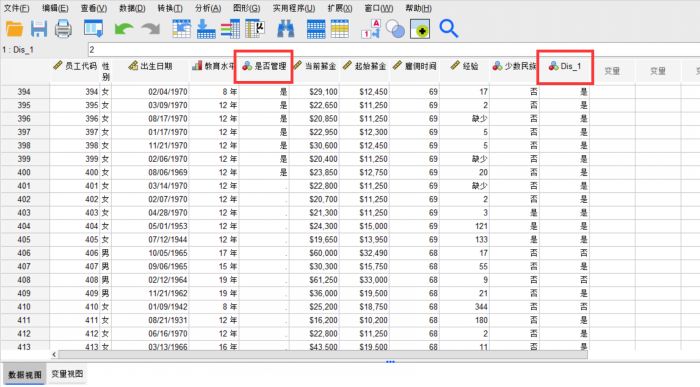Image resolution: width=700 pixels, height=387 pixels.
Task: Click the experience cell showing 133
Action: coord(464,240)
